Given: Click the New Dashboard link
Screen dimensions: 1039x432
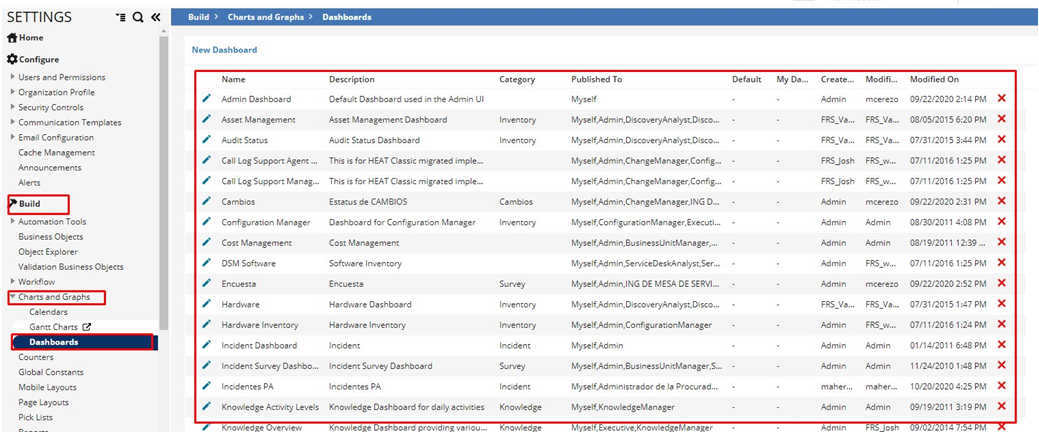Looking at the screenshot, I should click(224, 50).
